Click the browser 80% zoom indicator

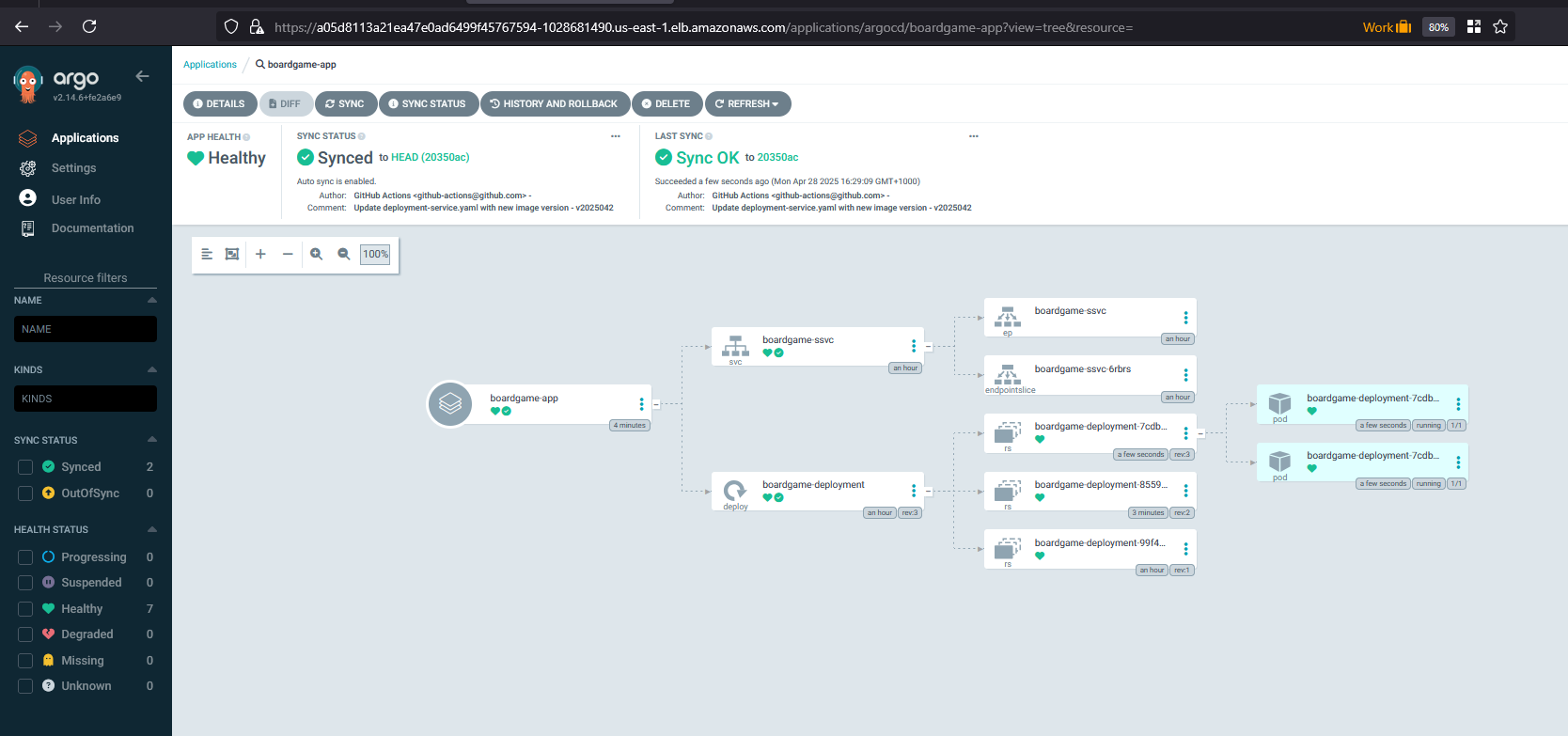[x=1438, y=27]
